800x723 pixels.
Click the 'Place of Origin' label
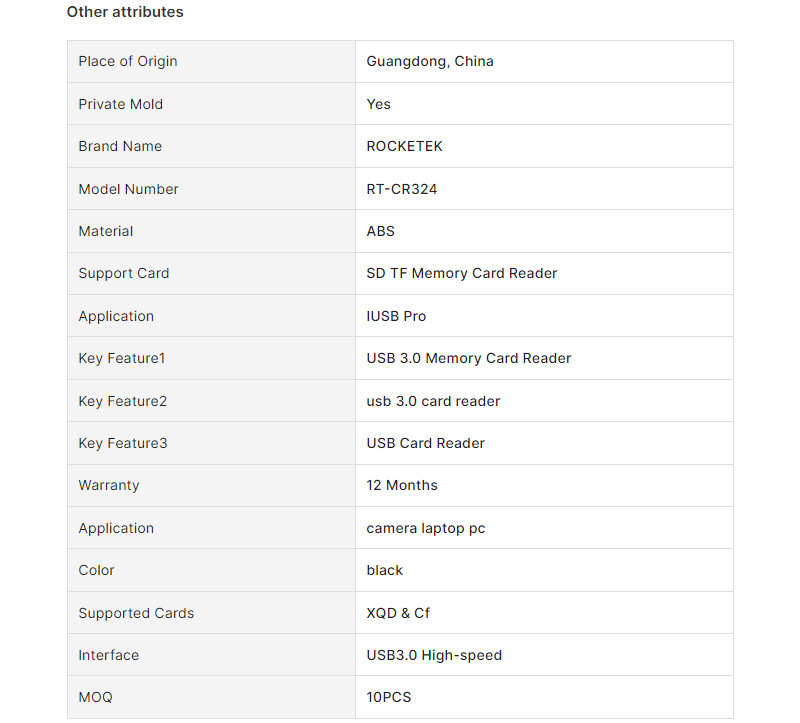128,61
